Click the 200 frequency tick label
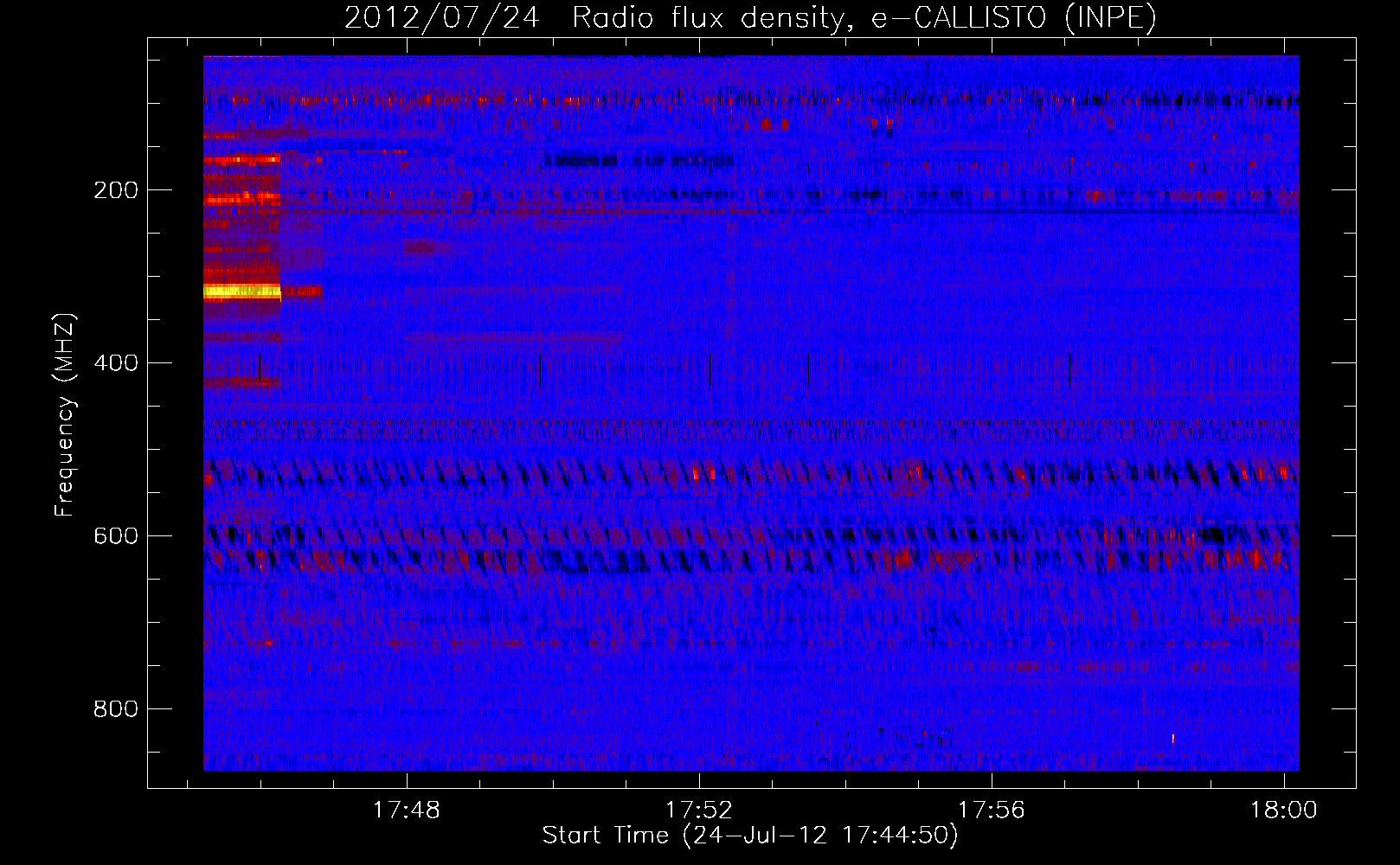Image resolution: width=1400 pixels, height=865 pixels. coord(116,190)
